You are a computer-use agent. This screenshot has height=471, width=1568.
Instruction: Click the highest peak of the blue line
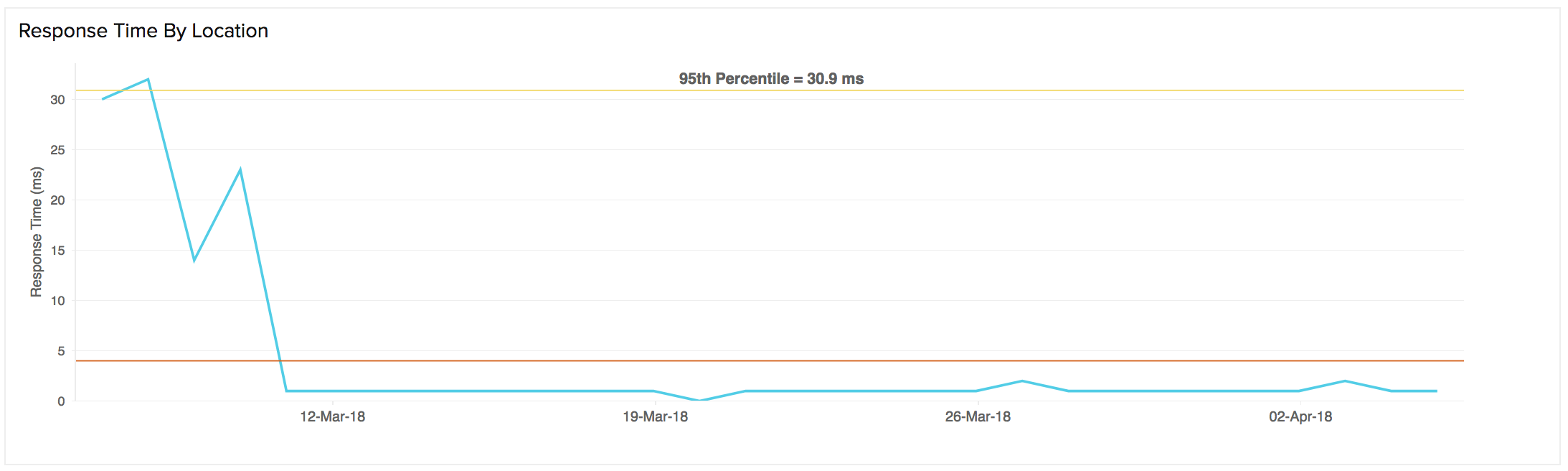[x=148, y=79]
